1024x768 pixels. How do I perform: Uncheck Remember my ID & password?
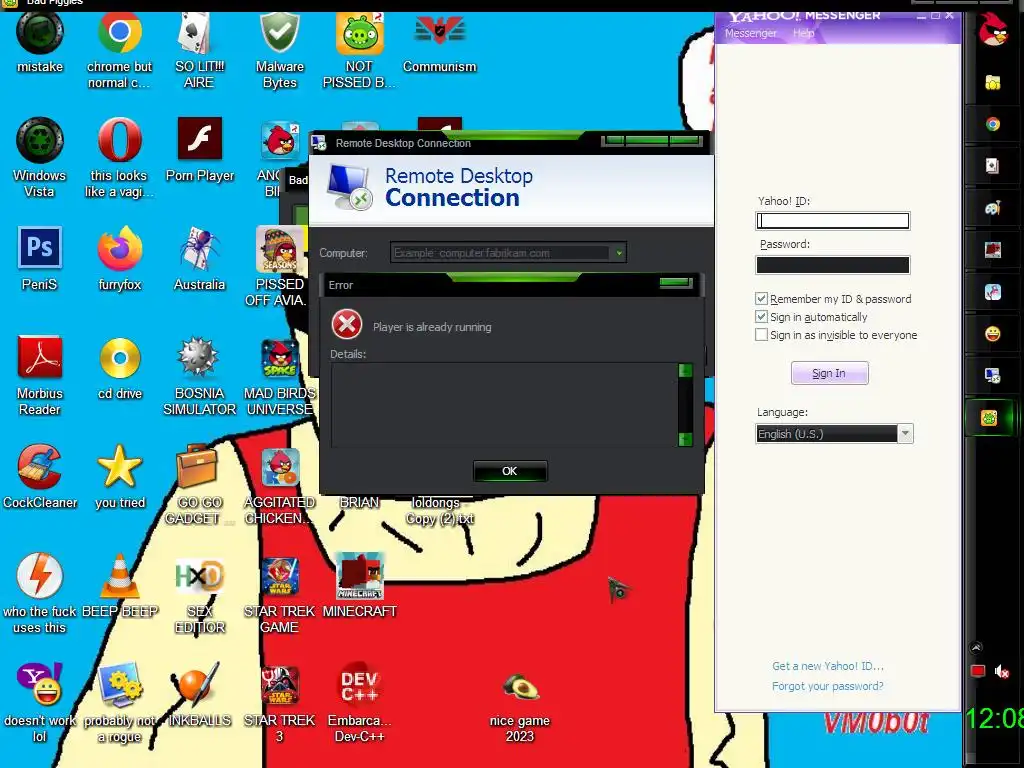(761, 298)
